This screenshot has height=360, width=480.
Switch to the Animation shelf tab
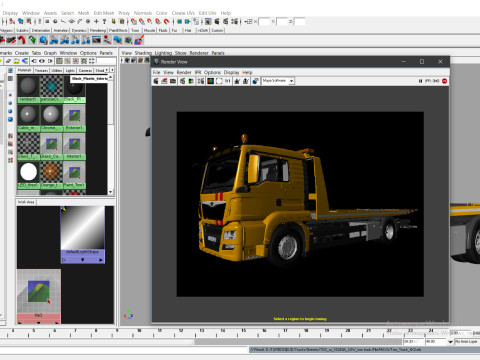(x=61, y=30)
